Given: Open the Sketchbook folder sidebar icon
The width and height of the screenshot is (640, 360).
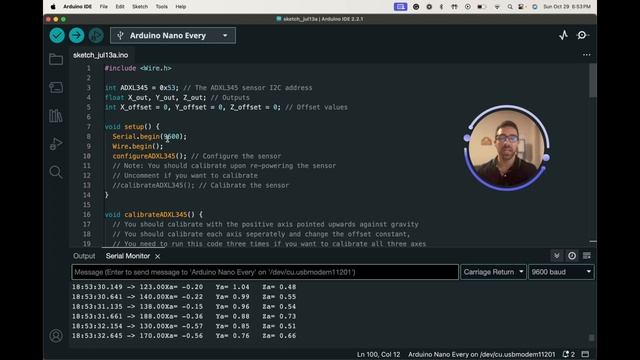Looking at the screenshot, I should click(56, 60).
